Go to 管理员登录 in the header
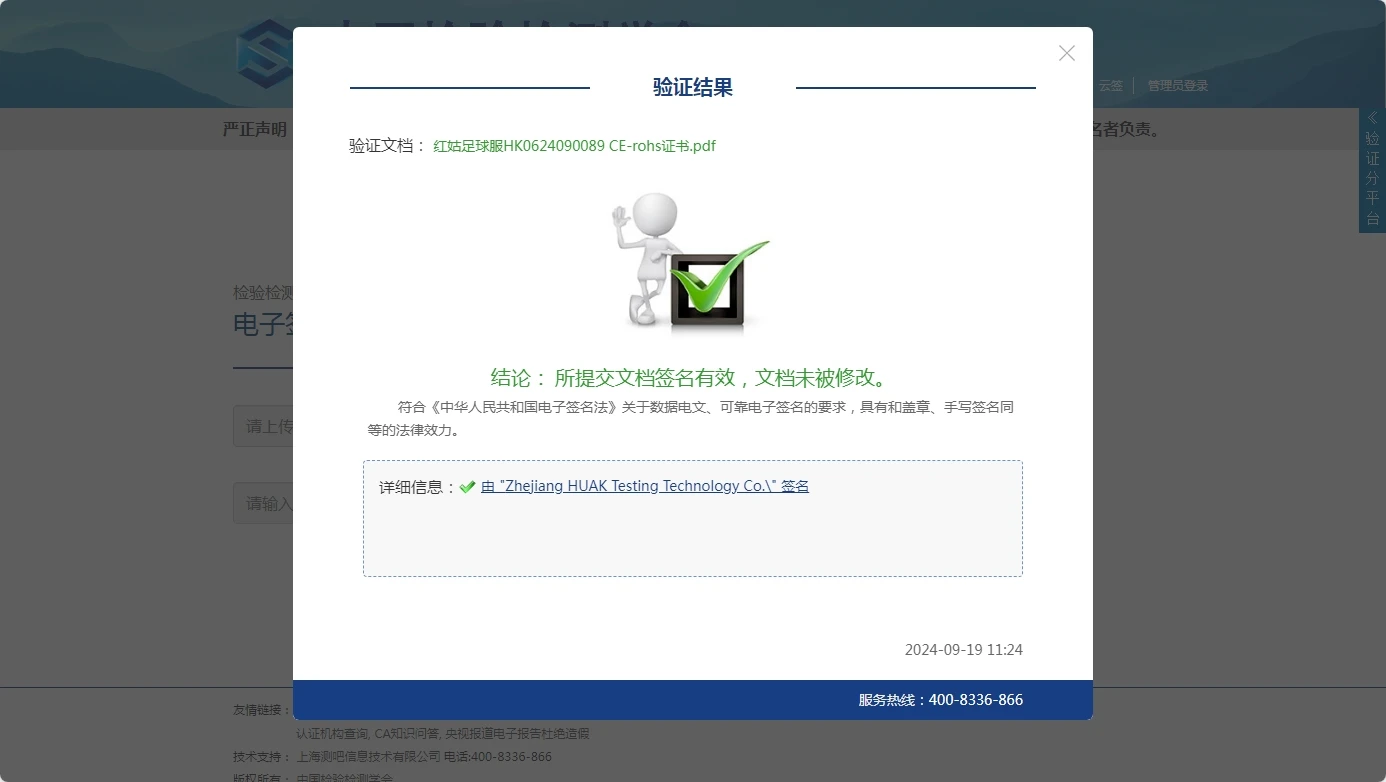 [x=1177, y=86]
